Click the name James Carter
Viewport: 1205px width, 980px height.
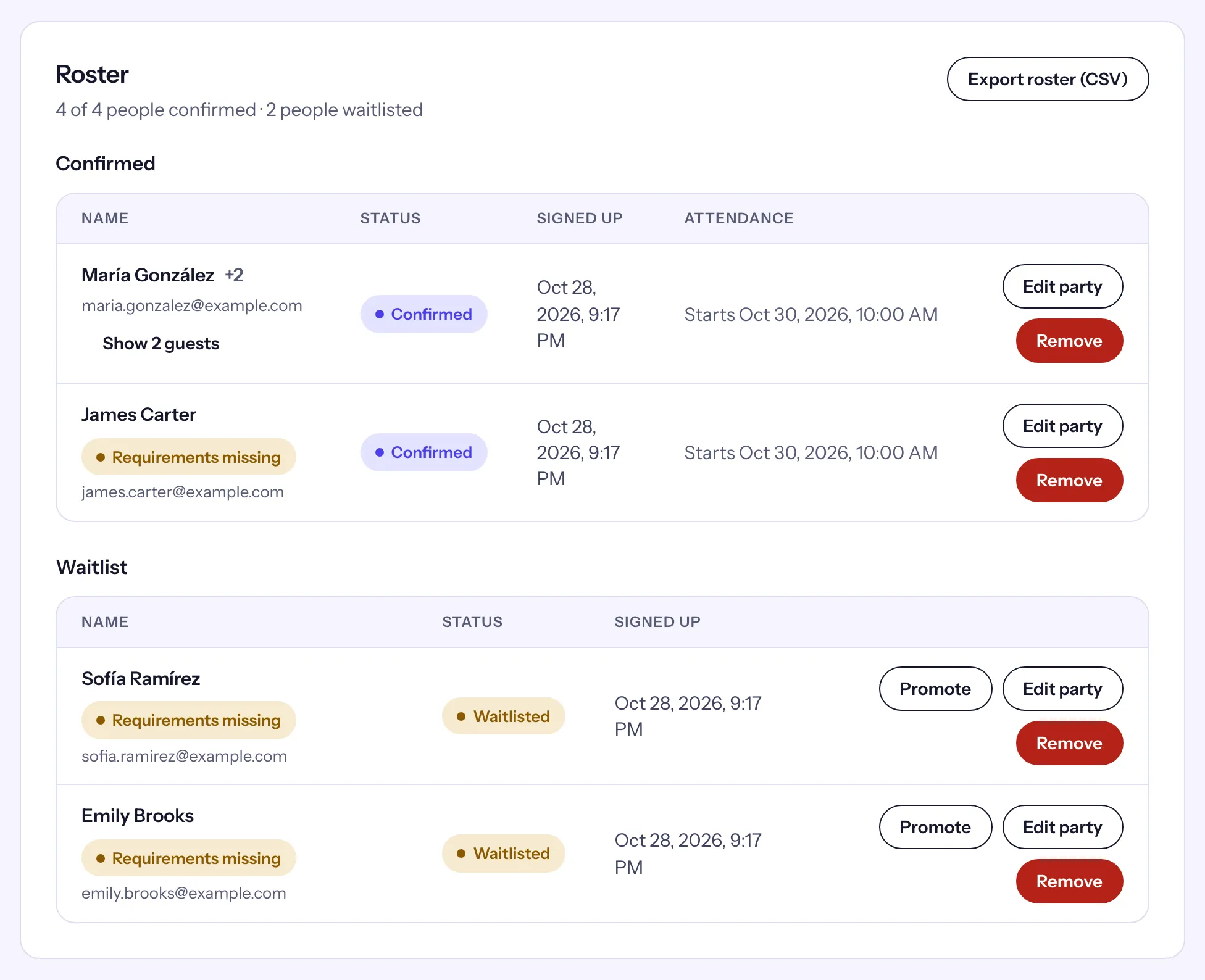click(139, 414)
